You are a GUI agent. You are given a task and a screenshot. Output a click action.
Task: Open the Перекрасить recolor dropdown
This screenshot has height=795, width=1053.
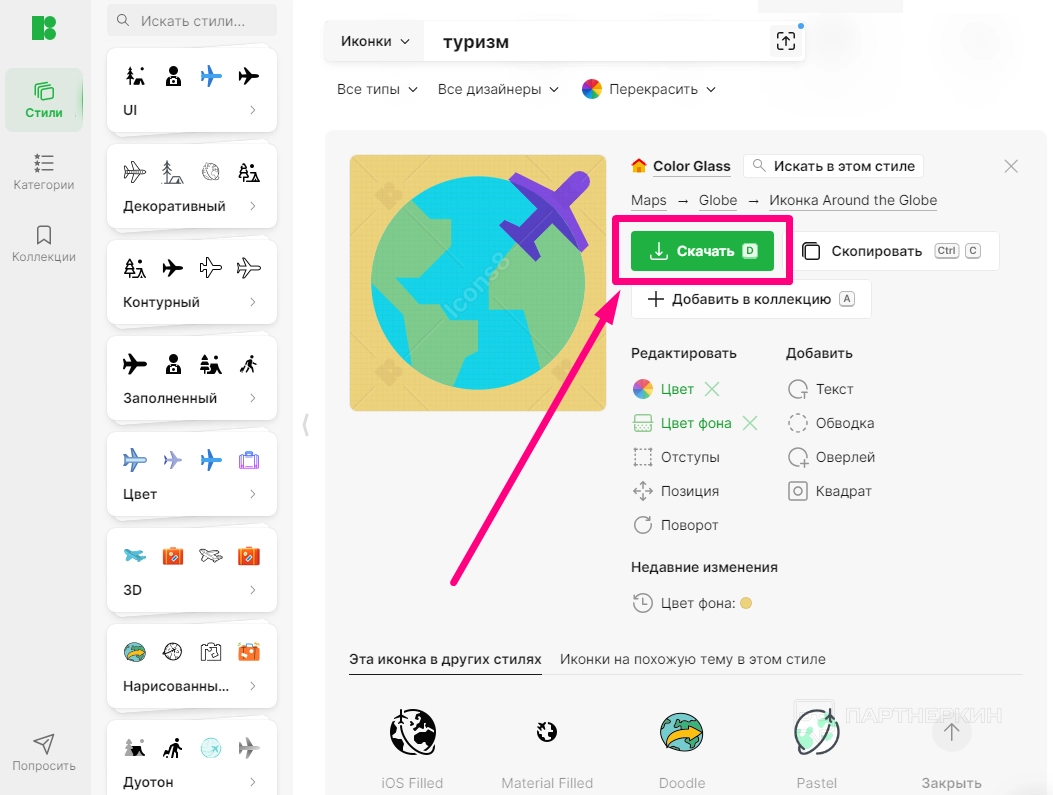(649, 89)
